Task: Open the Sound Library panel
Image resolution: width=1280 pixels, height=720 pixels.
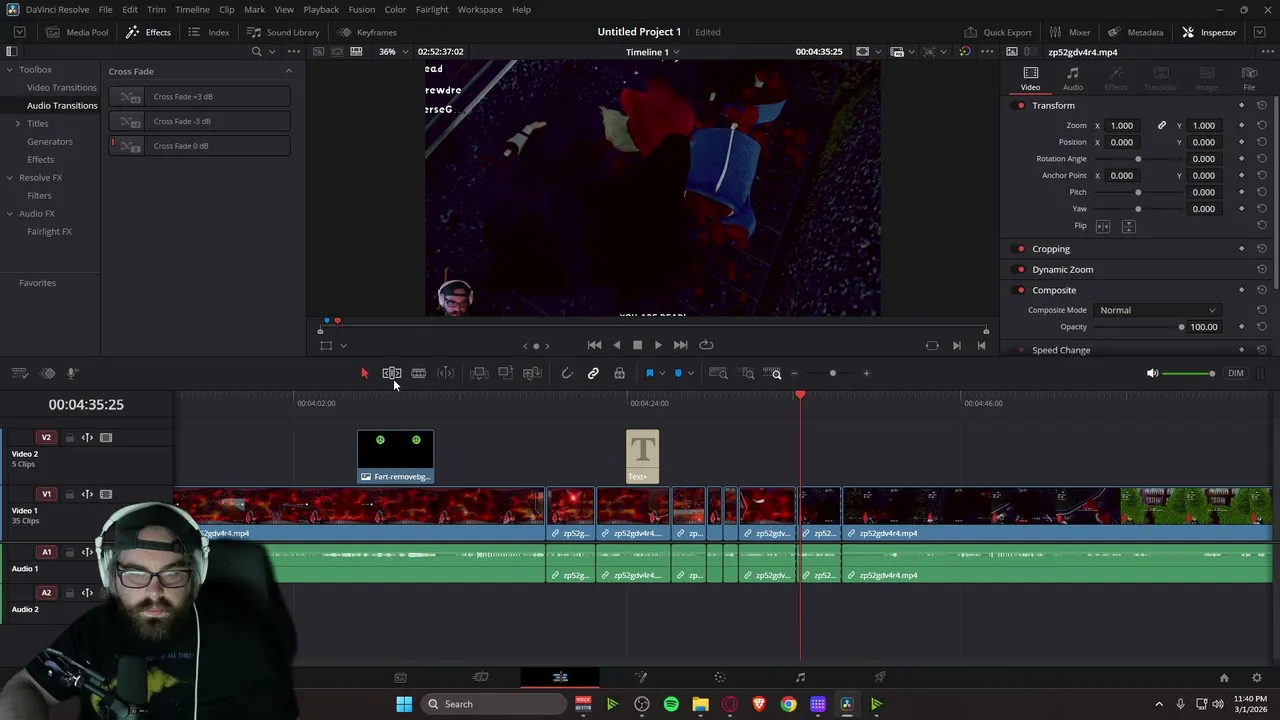Action: pyautogui.click(x=283, y=32)
